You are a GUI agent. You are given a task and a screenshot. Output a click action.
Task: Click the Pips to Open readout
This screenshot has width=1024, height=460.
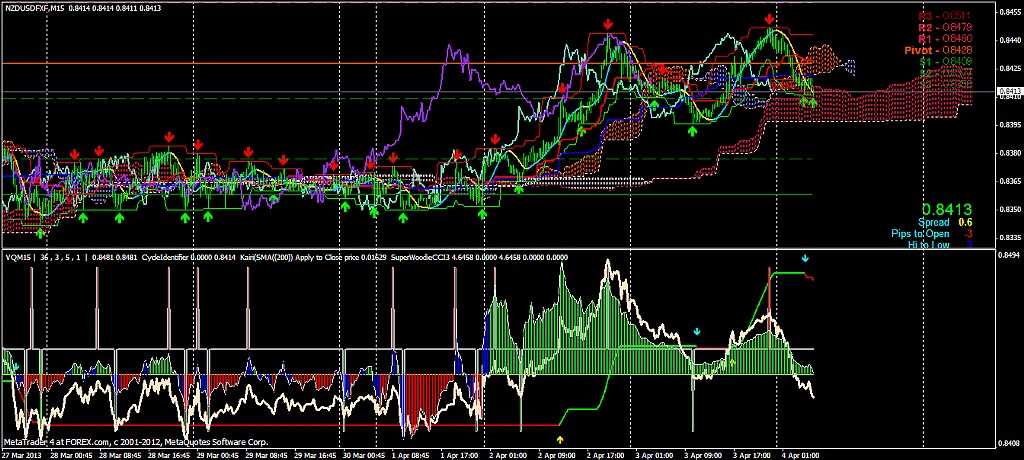(925, 233)
